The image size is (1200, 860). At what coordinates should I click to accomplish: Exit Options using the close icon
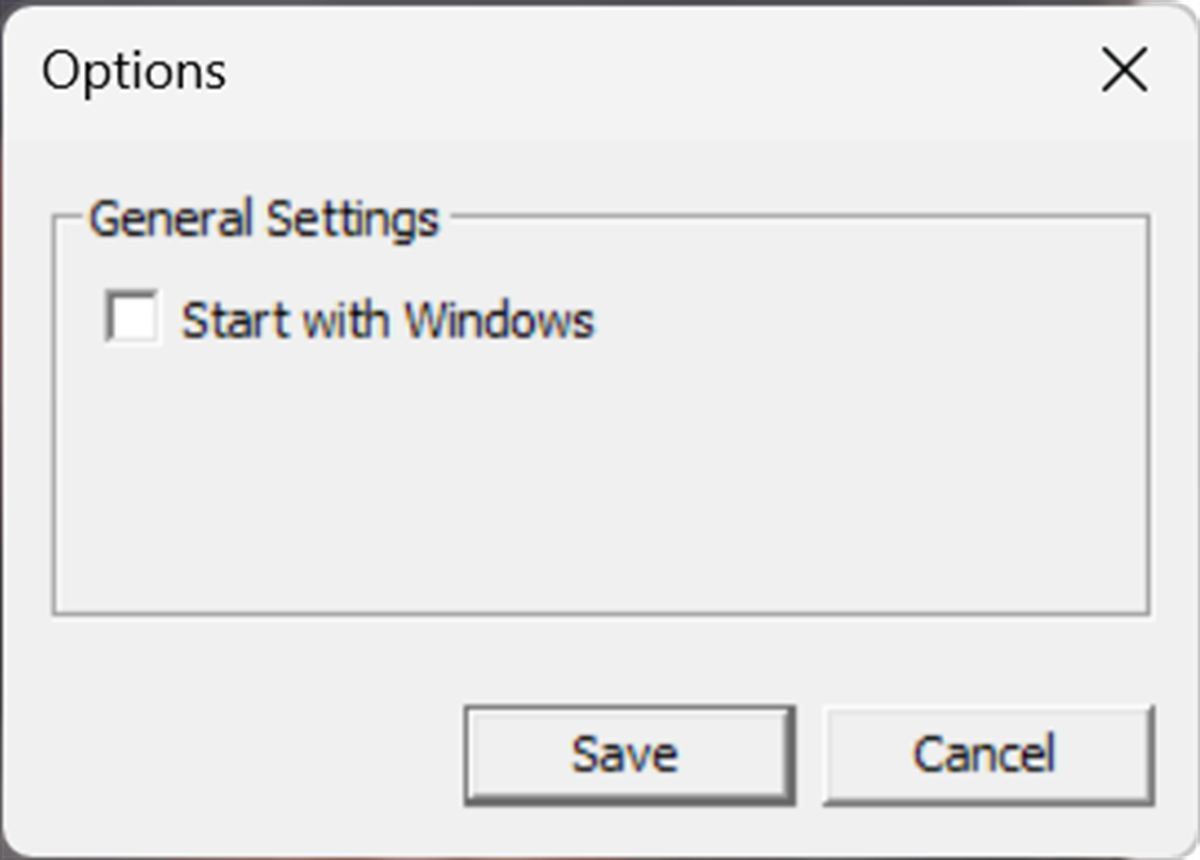point(1124,72)
